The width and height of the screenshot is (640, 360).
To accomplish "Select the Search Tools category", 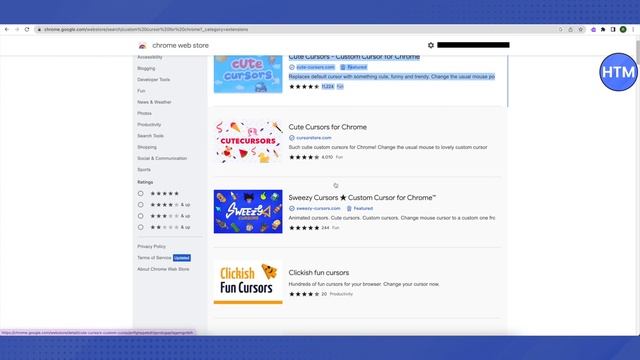I will 151,136.
